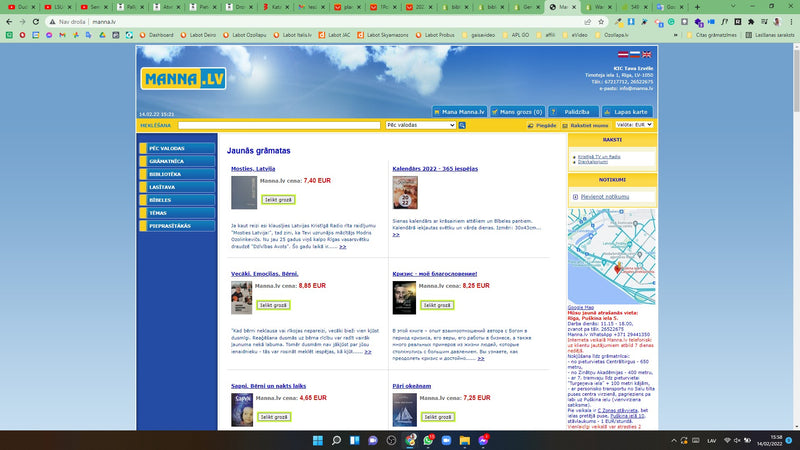Focus the Meklēšana search input field
Screen dimensions: 800x450
(x=279, y=125)
